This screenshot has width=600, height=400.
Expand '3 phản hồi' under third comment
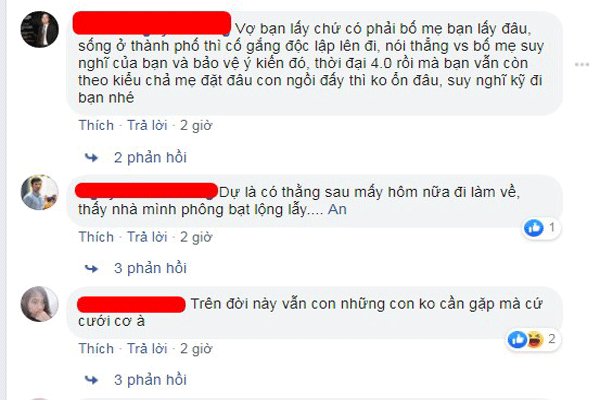(150, 380)
